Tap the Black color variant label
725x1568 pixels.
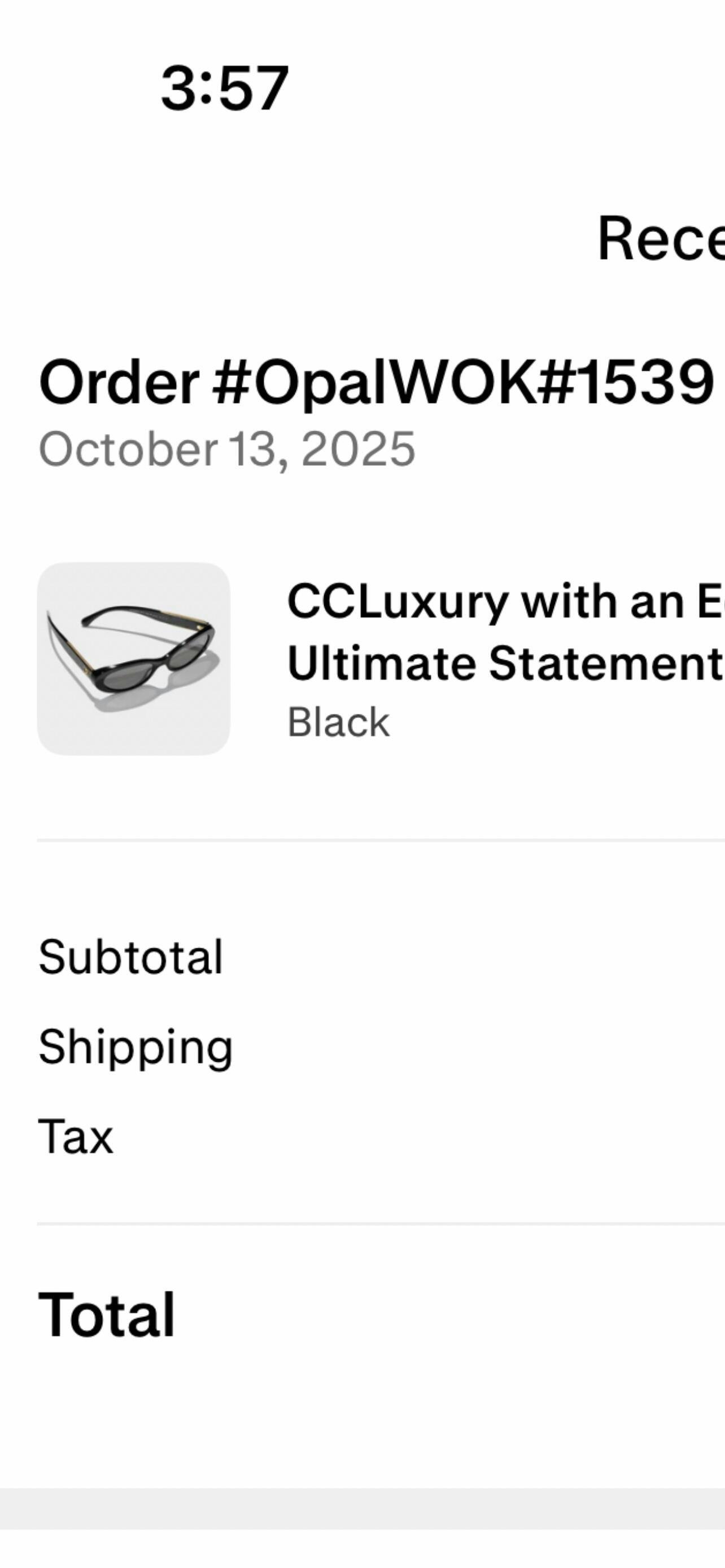tap(338, 722)
